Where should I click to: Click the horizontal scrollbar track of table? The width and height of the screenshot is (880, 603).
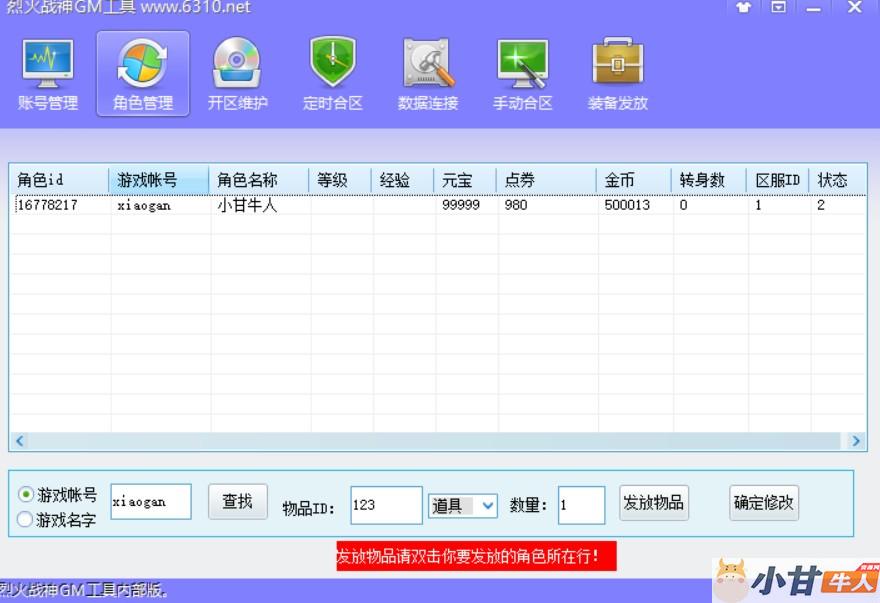pyautogui.click(x=435, y=441)
